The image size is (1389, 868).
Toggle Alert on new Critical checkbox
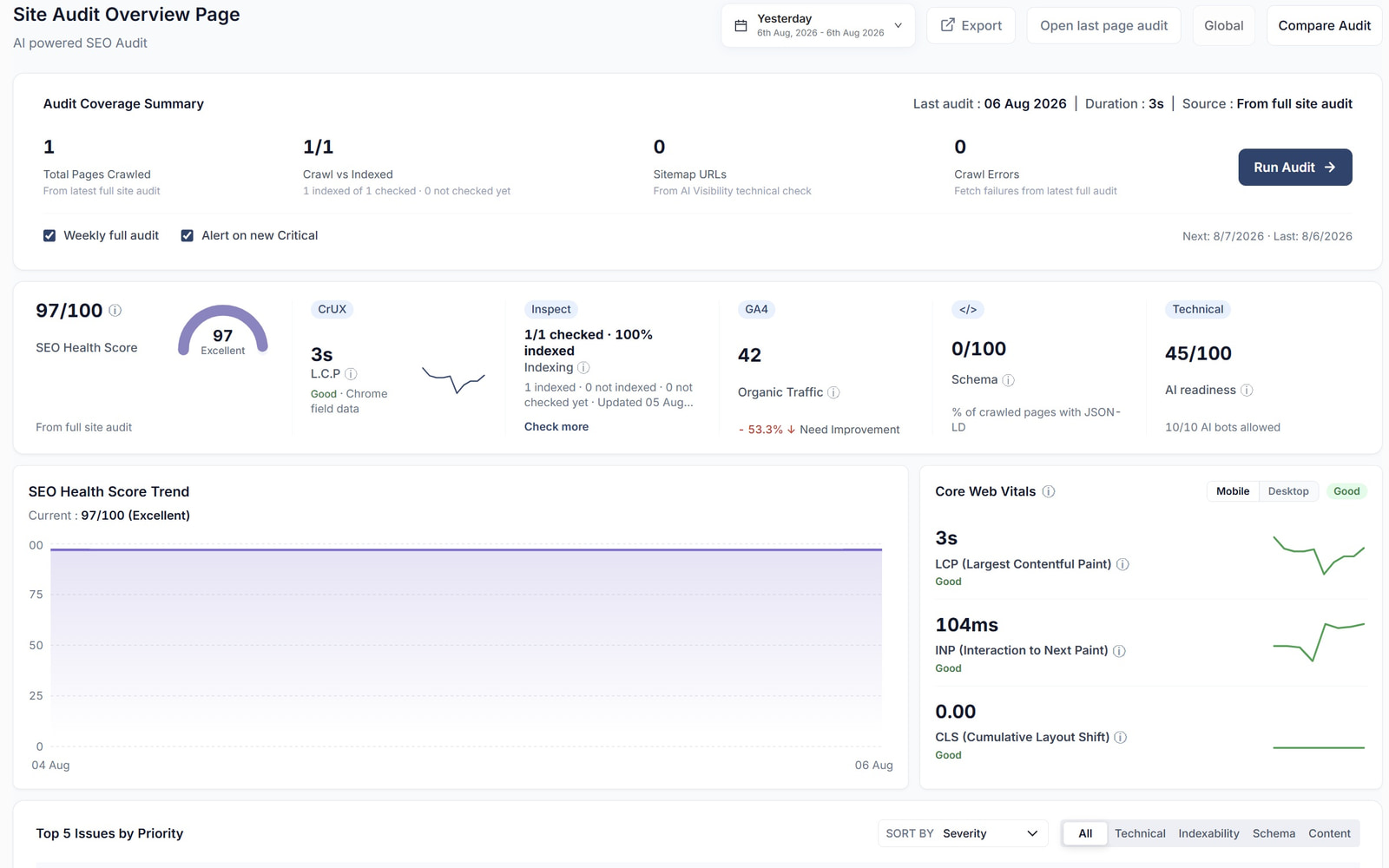point(187,236)
